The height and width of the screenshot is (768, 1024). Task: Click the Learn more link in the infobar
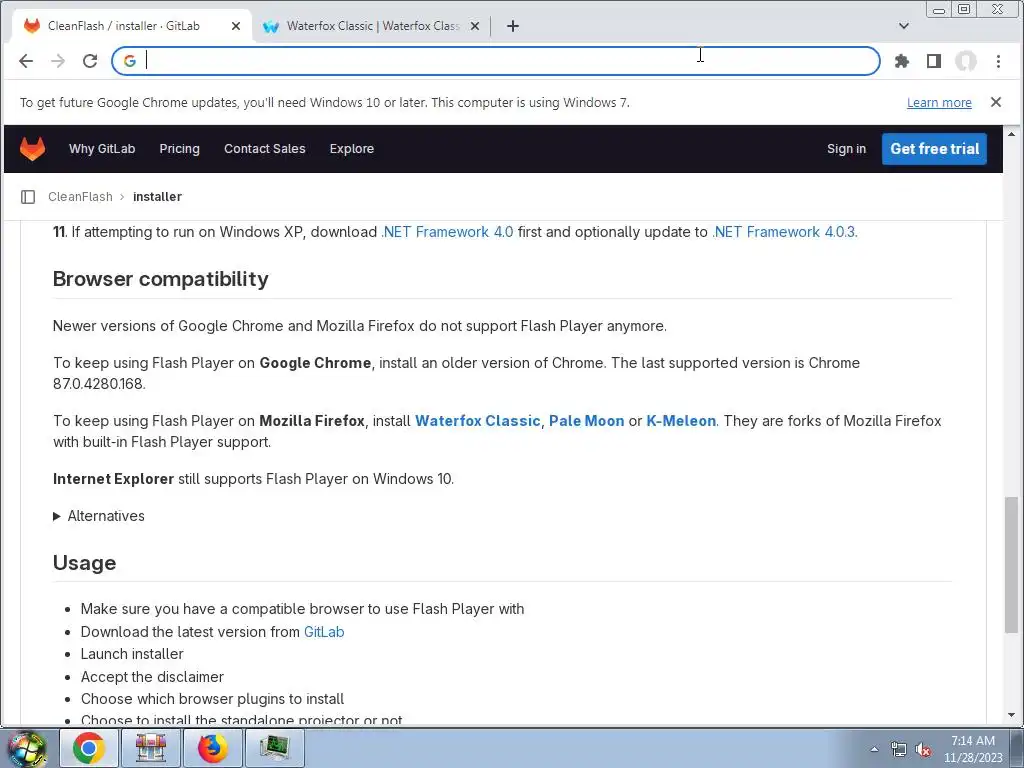point(939,103)
